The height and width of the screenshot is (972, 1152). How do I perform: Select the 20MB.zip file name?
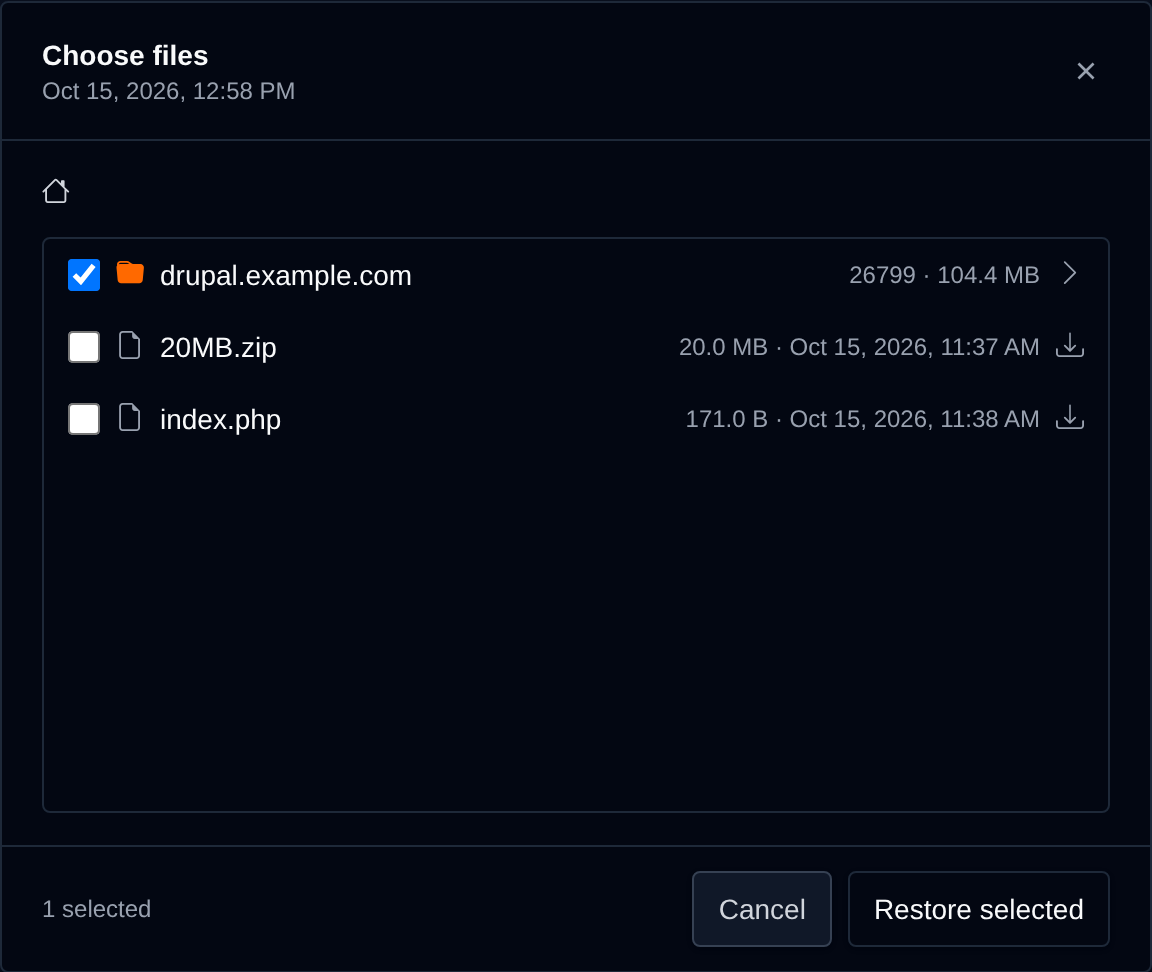tap(218, 347)
